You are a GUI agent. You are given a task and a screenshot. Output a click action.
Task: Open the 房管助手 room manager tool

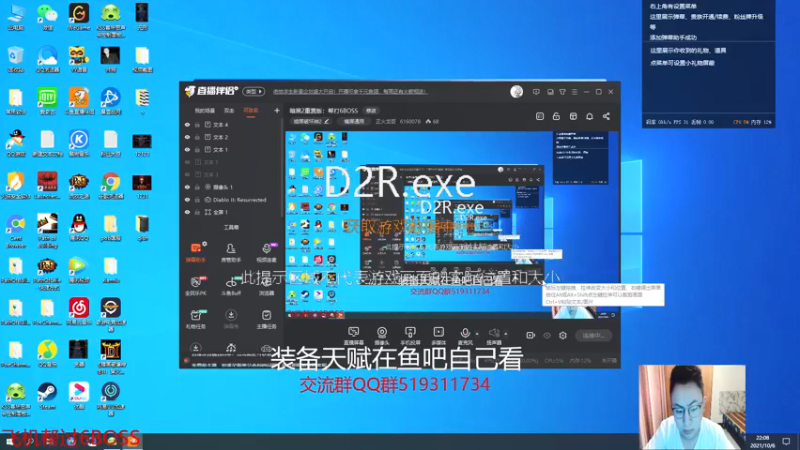[x=231, y=253]
